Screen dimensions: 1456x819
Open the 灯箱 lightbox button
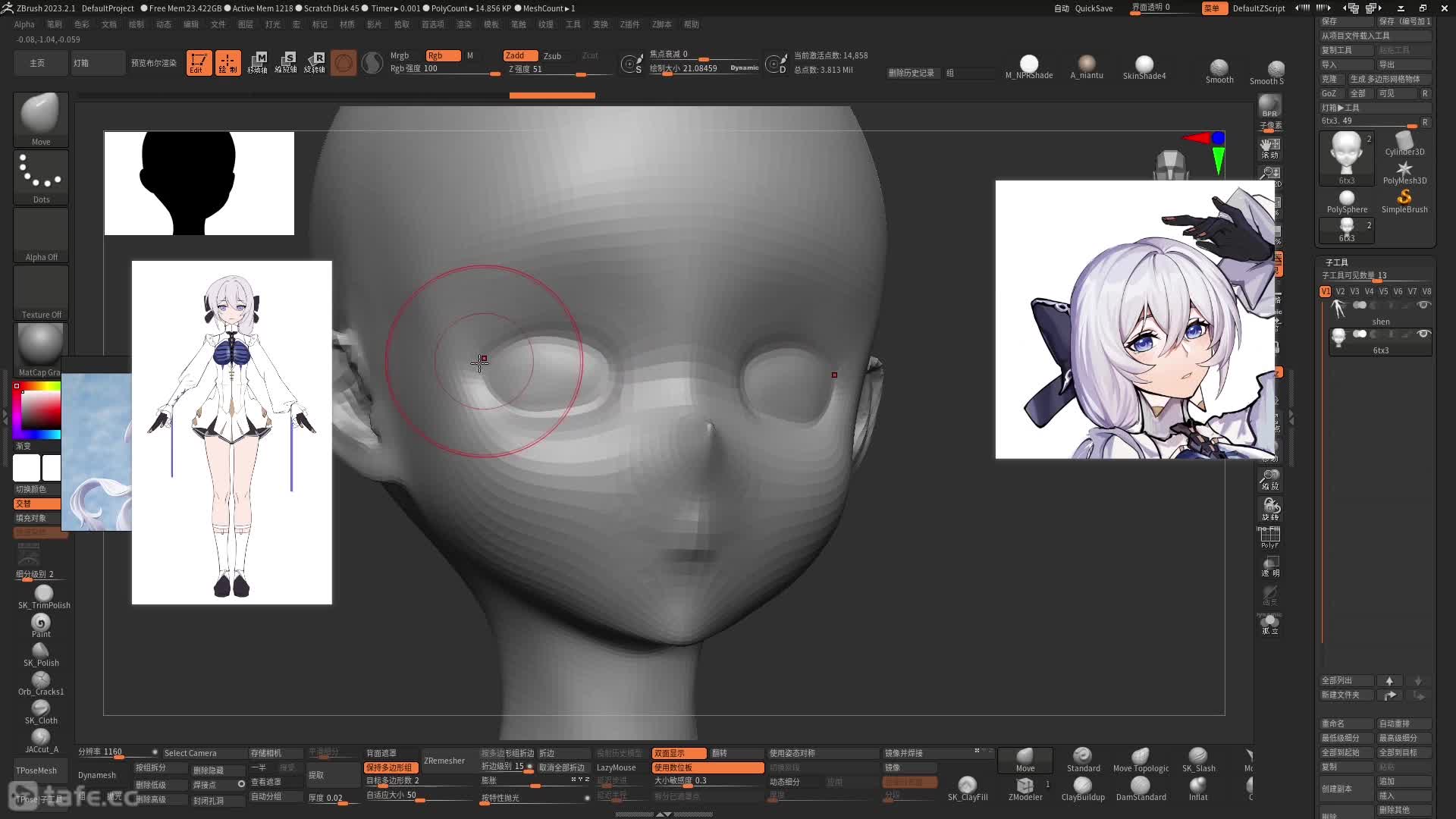(98, 63)
